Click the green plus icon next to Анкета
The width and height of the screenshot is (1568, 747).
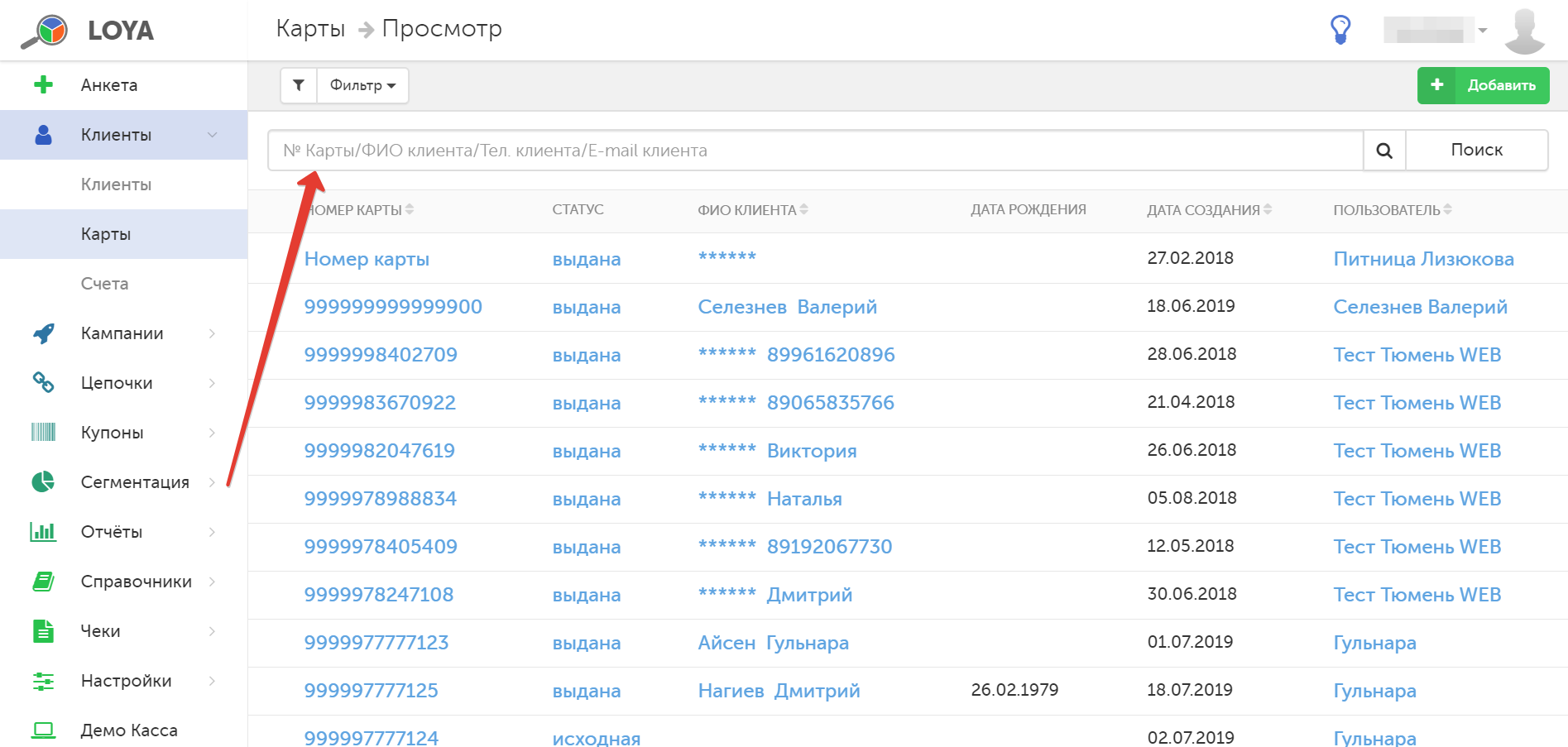(43, 85)
